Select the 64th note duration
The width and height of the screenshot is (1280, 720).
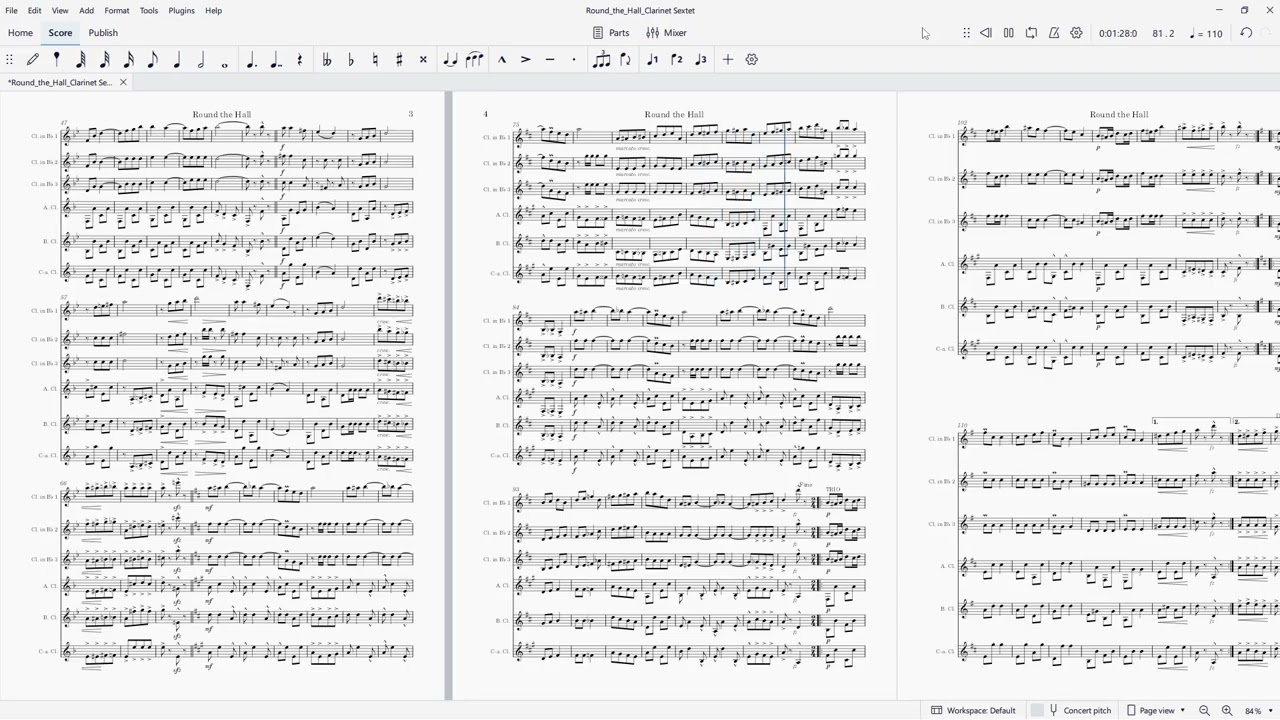(x=81, y=60)
